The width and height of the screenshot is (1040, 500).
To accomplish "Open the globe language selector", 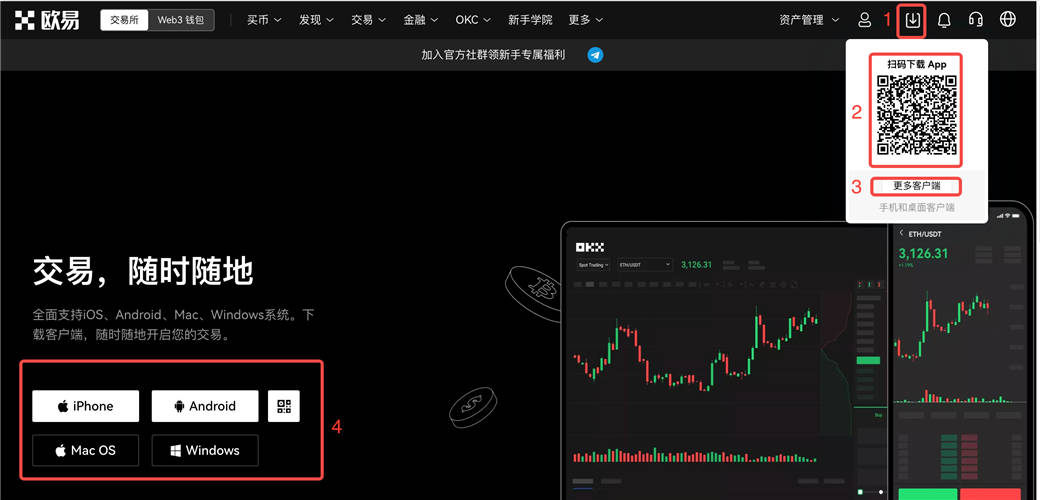I will click(1007, 20).
